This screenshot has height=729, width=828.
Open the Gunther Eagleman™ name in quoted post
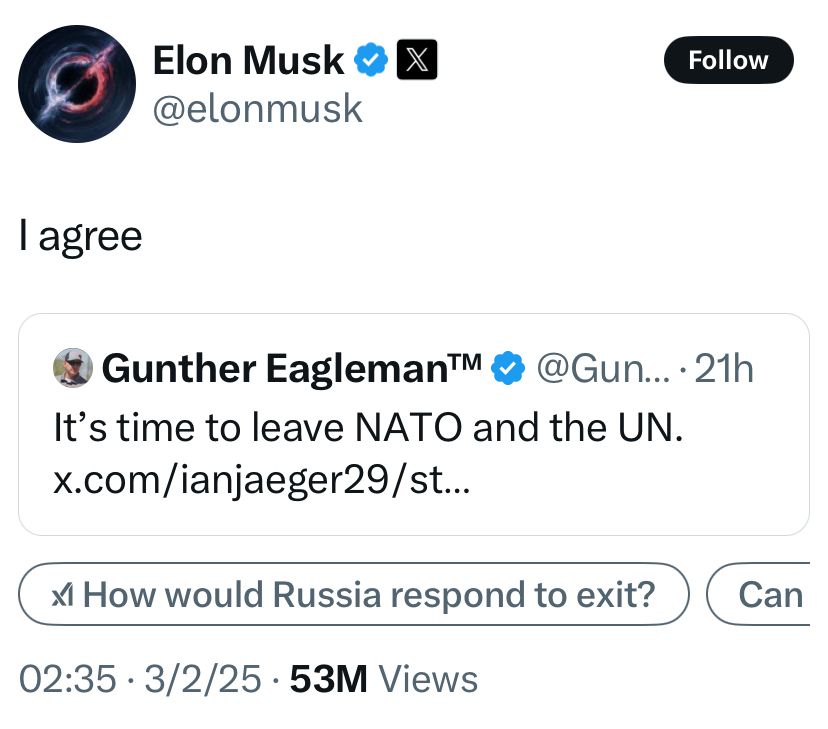[x=291, y=368]
